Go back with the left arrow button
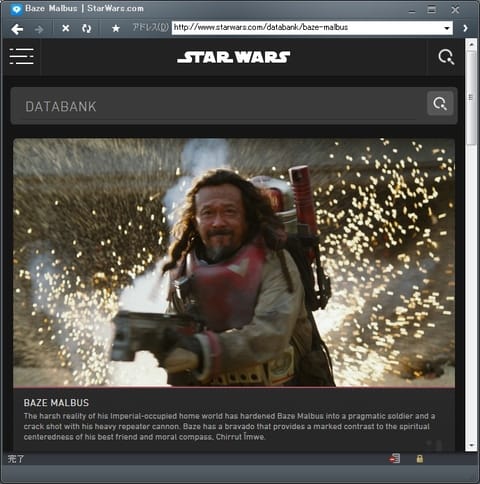 click(17, 29)
